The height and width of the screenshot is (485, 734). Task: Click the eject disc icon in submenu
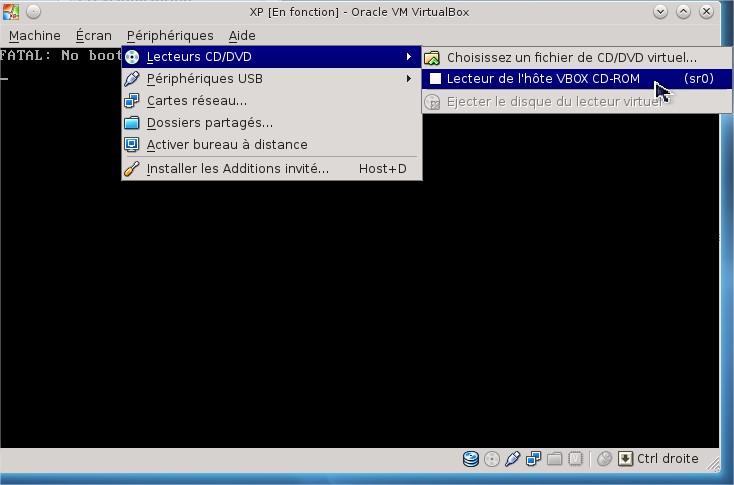point(432,102)
